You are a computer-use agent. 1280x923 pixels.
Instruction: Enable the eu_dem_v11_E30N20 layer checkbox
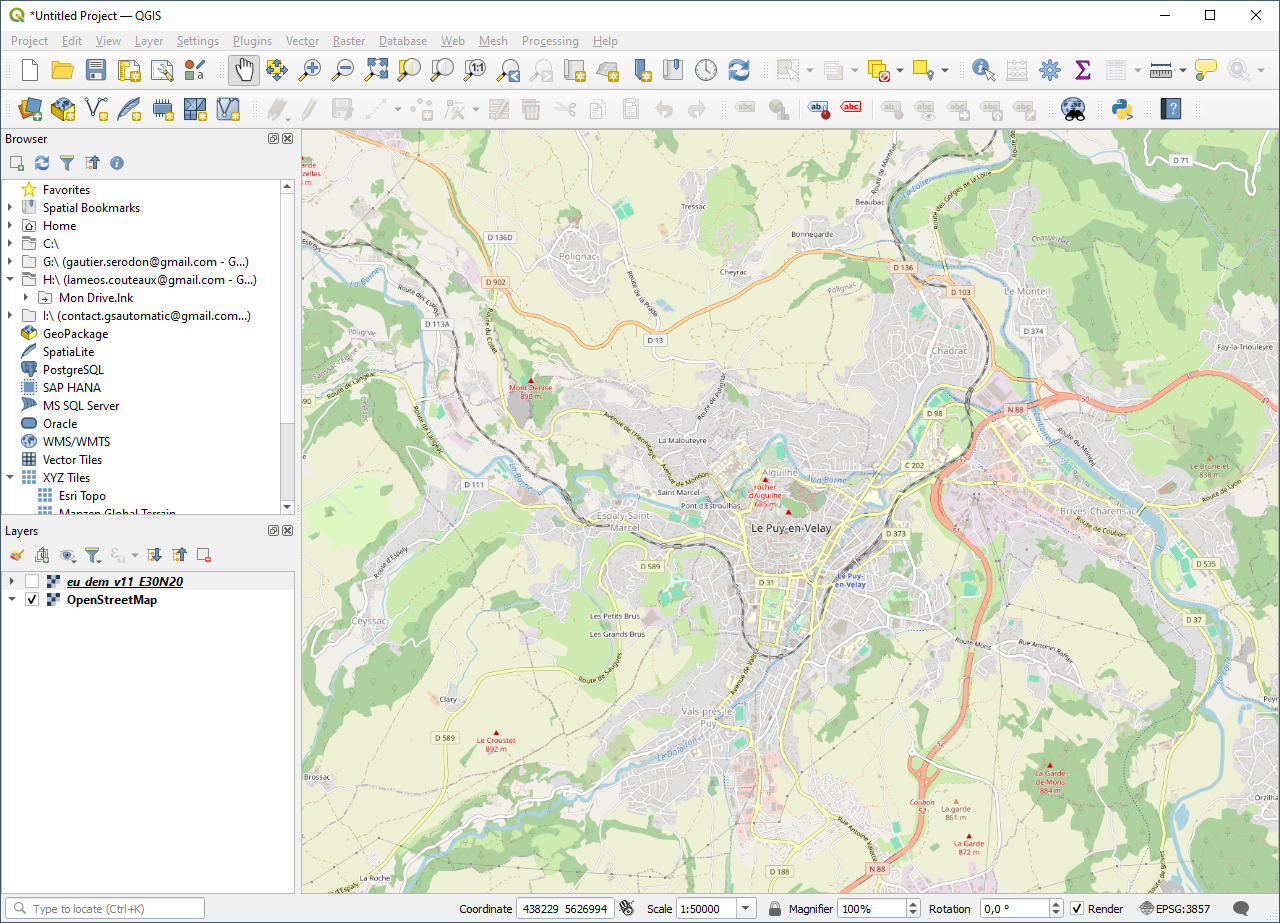32,581
